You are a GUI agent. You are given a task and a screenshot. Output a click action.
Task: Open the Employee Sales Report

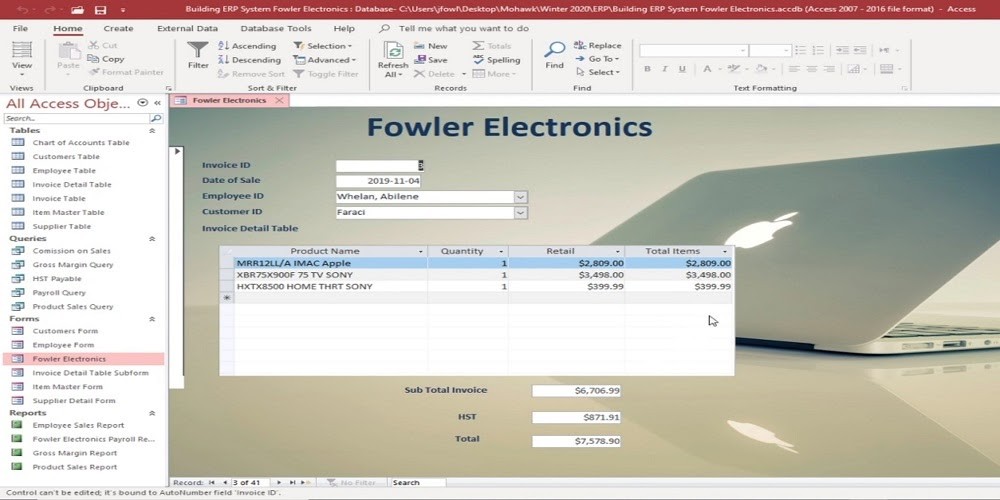[x=78, y=425]
